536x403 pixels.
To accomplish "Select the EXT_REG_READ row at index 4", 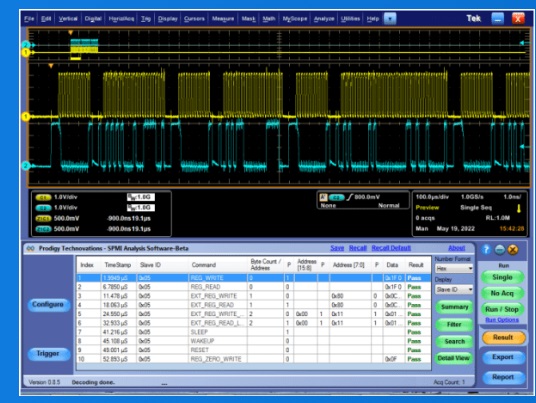I will pos(254,305).
